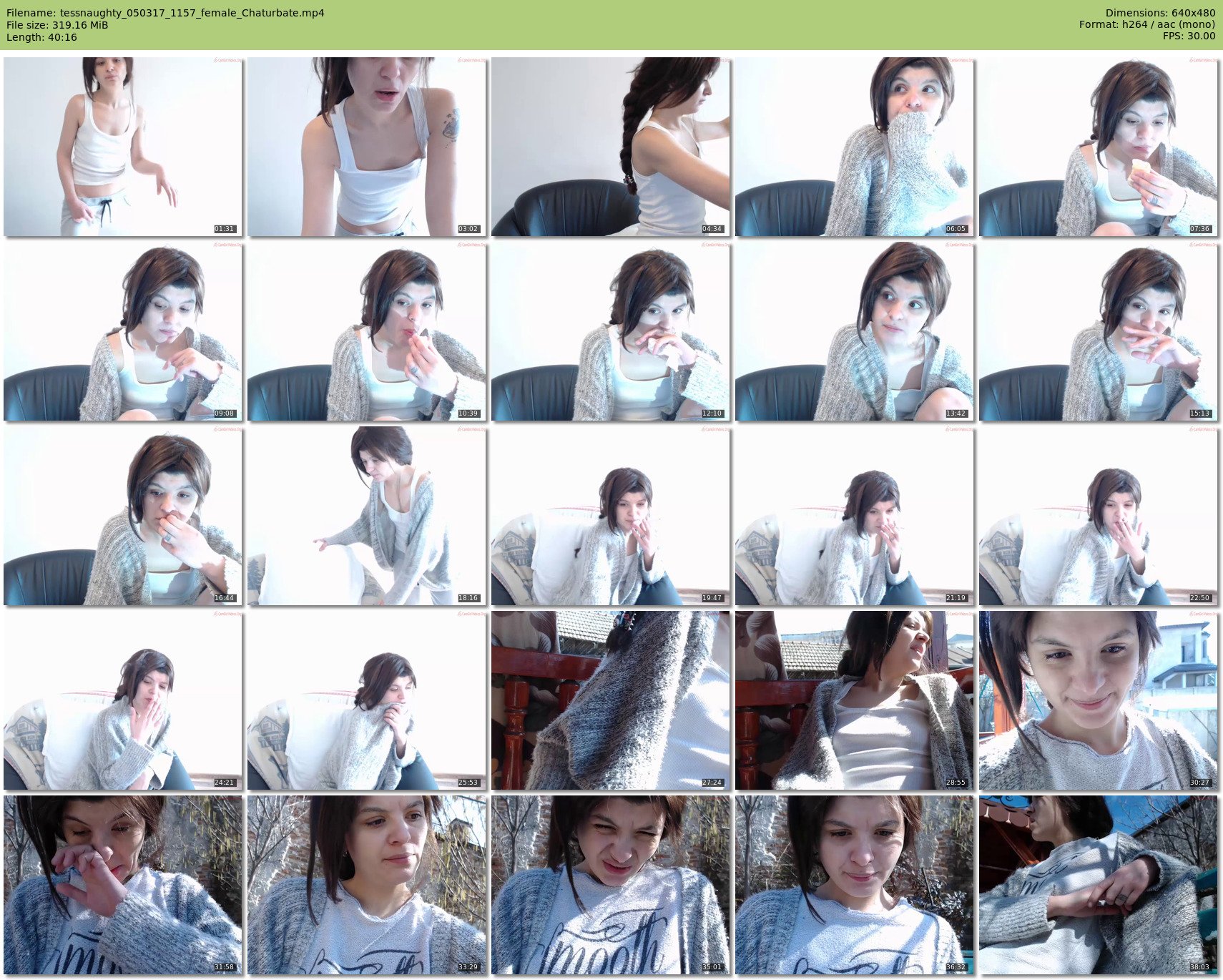Select the thumbnail labeled 28:55
This screenshot has height=980, width=1223.
(855, 700)
